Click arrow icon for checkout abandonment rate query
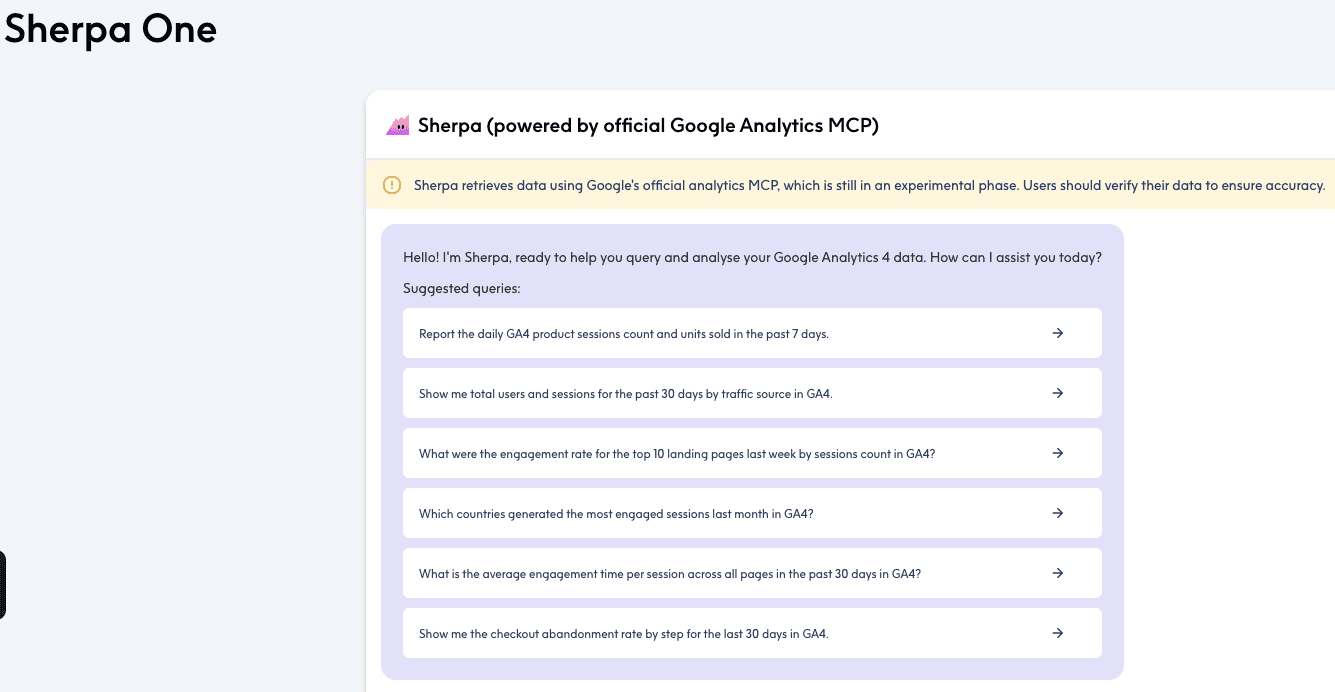 (x=1058, y=633)
